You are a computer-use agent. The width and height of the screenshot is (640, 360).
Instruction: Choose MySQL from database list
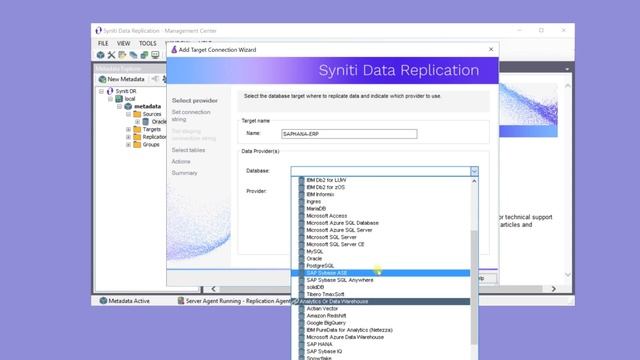click(x=315, y=251)
